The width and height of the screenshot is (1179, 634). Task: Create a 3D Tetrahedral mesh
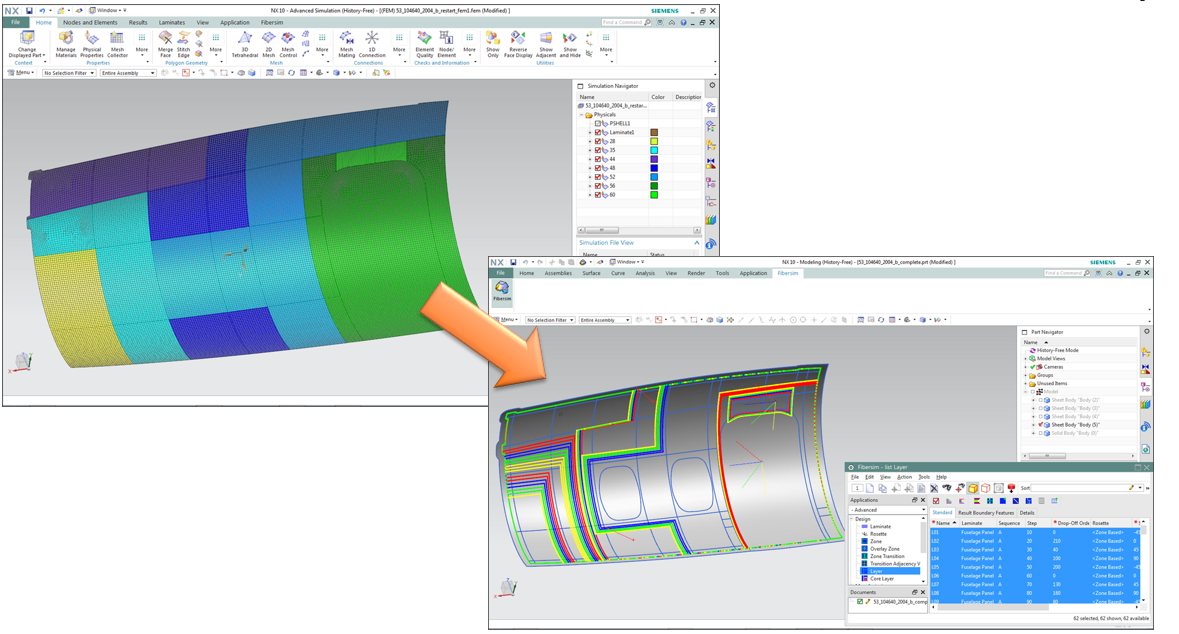pyautogui.click(x=244, y=43)
